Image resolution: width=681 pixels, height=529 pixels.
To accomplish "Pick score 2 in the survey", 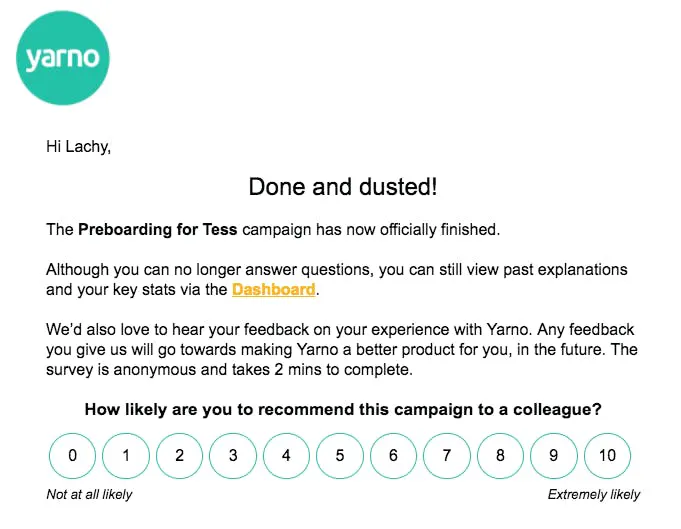I will (x=179, y=456).
